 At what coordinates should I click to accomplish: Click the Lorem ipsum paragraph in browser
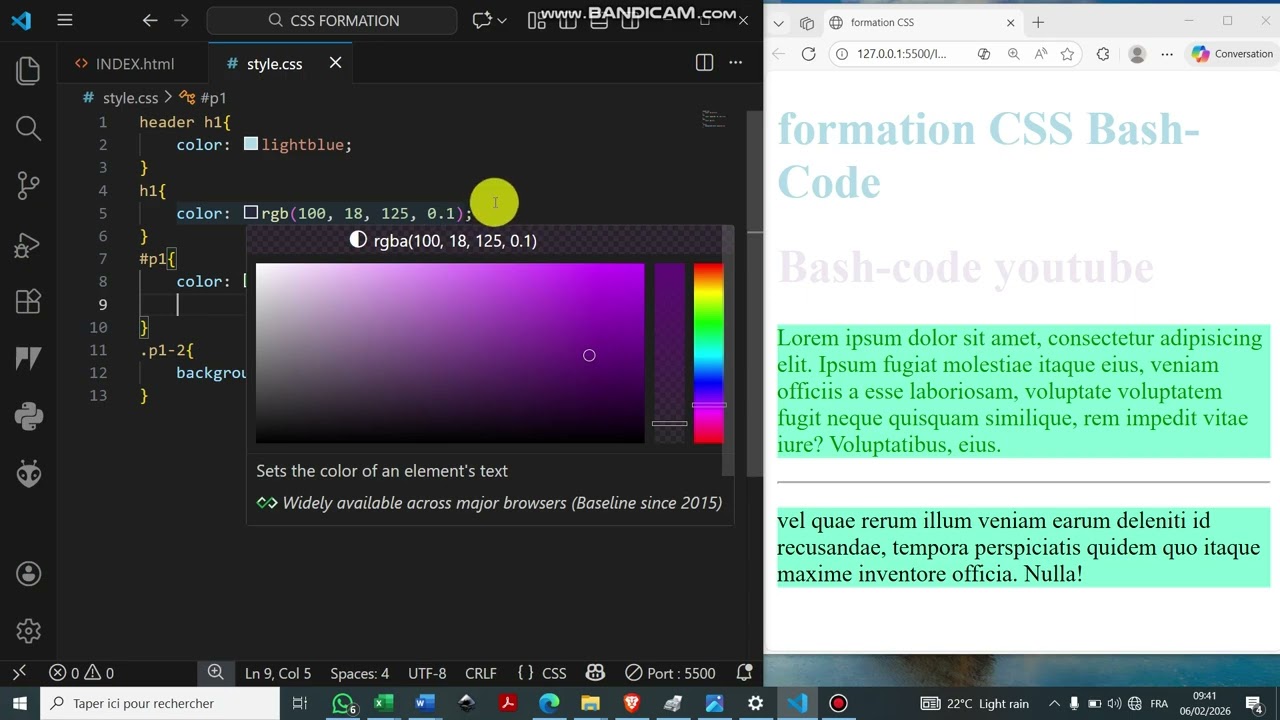[1023, 391]
